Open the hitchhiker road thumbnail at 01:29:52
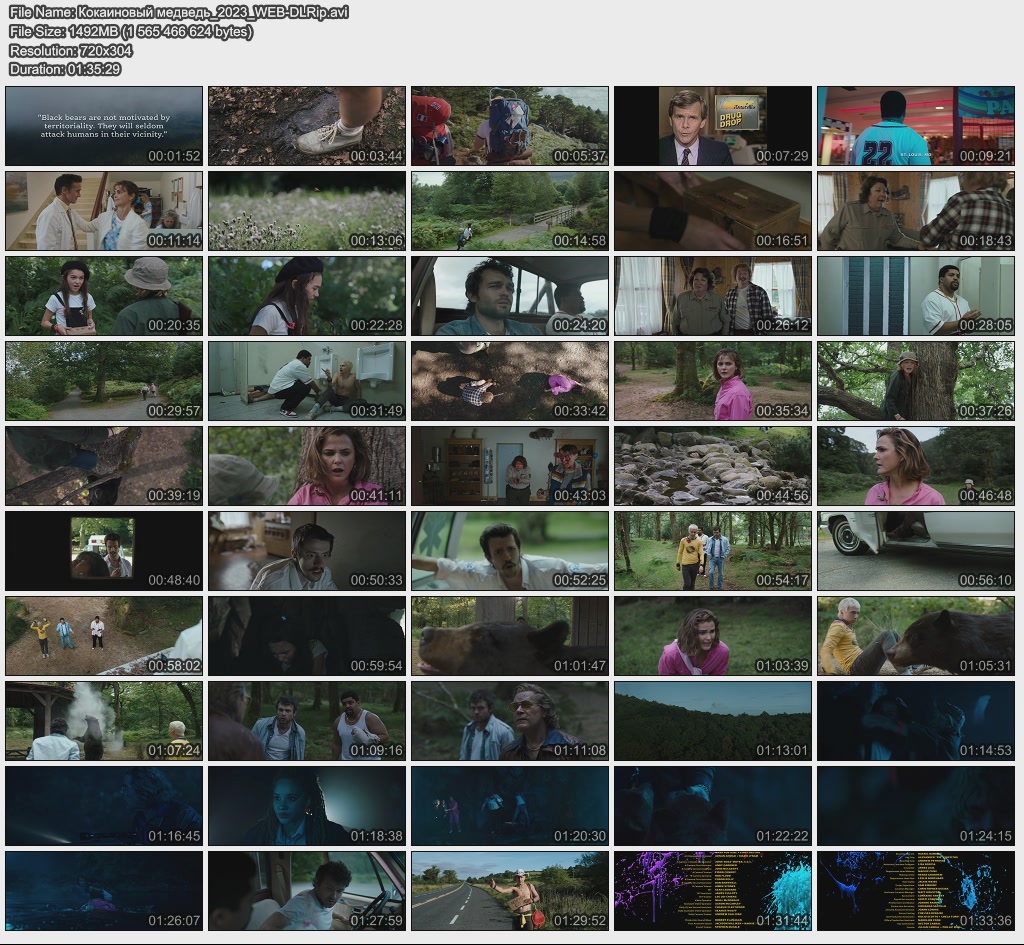Image resolution: width=1024 pixels, height=945 pixels. 510,891
